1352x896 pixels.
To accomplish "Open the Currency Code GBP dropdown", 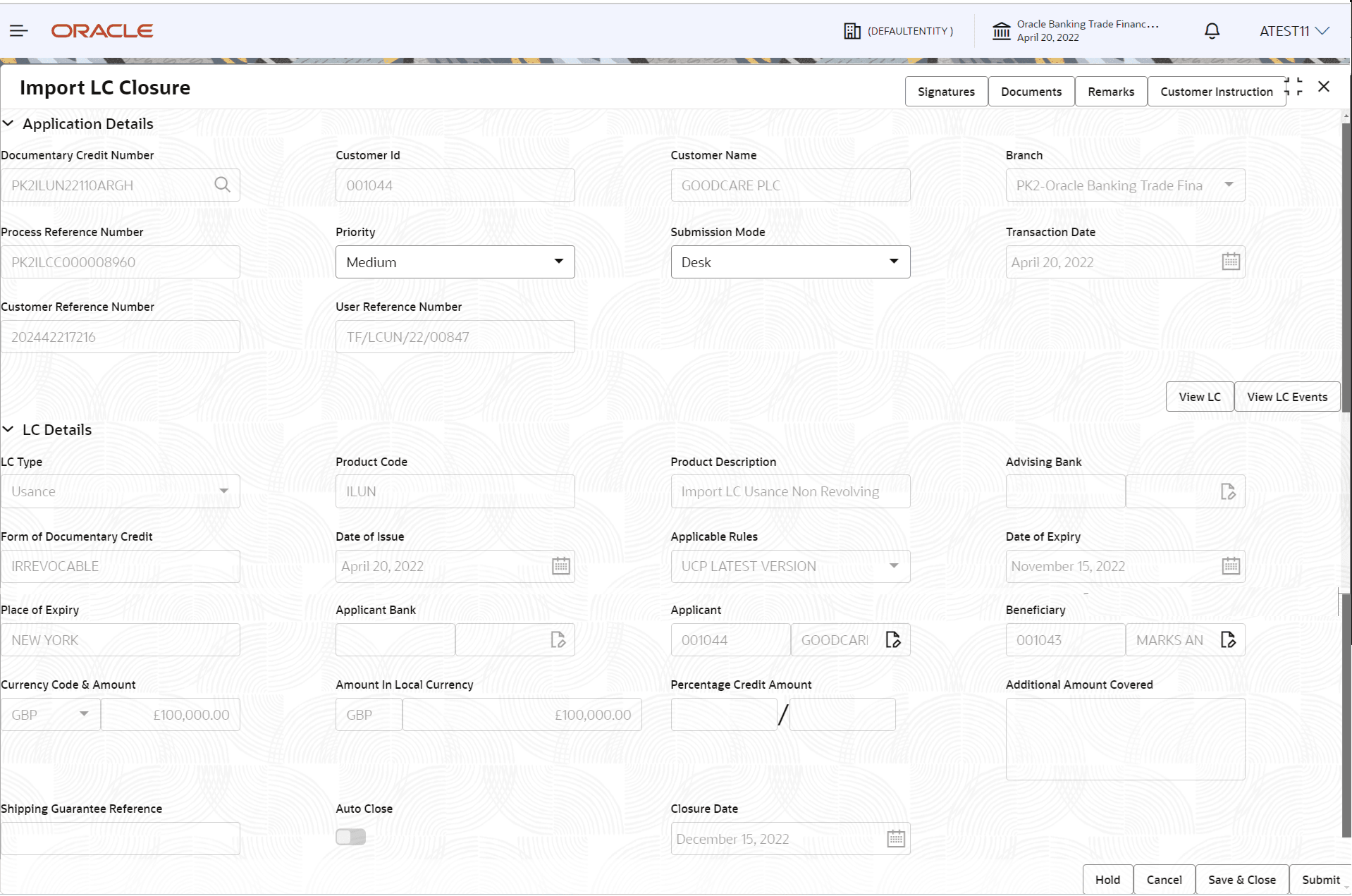I will coord(82,714).
